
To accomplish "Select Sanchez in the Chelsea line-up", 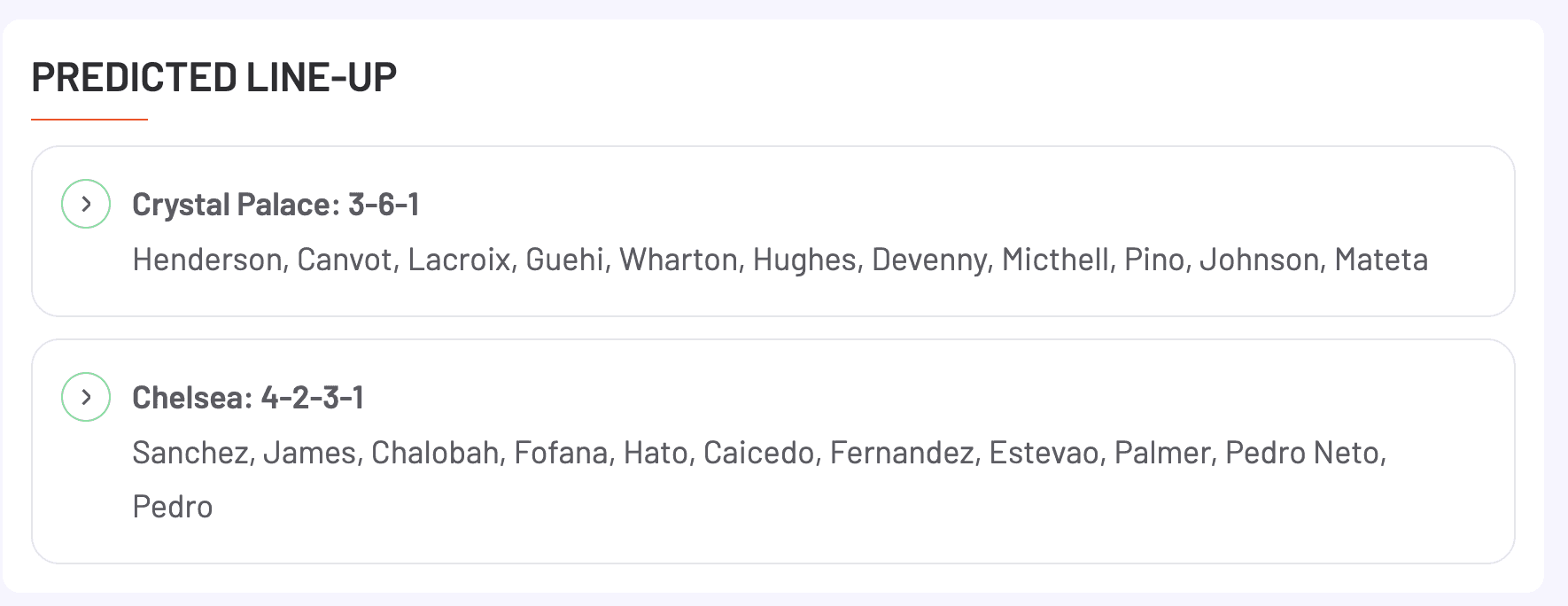I will click(190, 453).
